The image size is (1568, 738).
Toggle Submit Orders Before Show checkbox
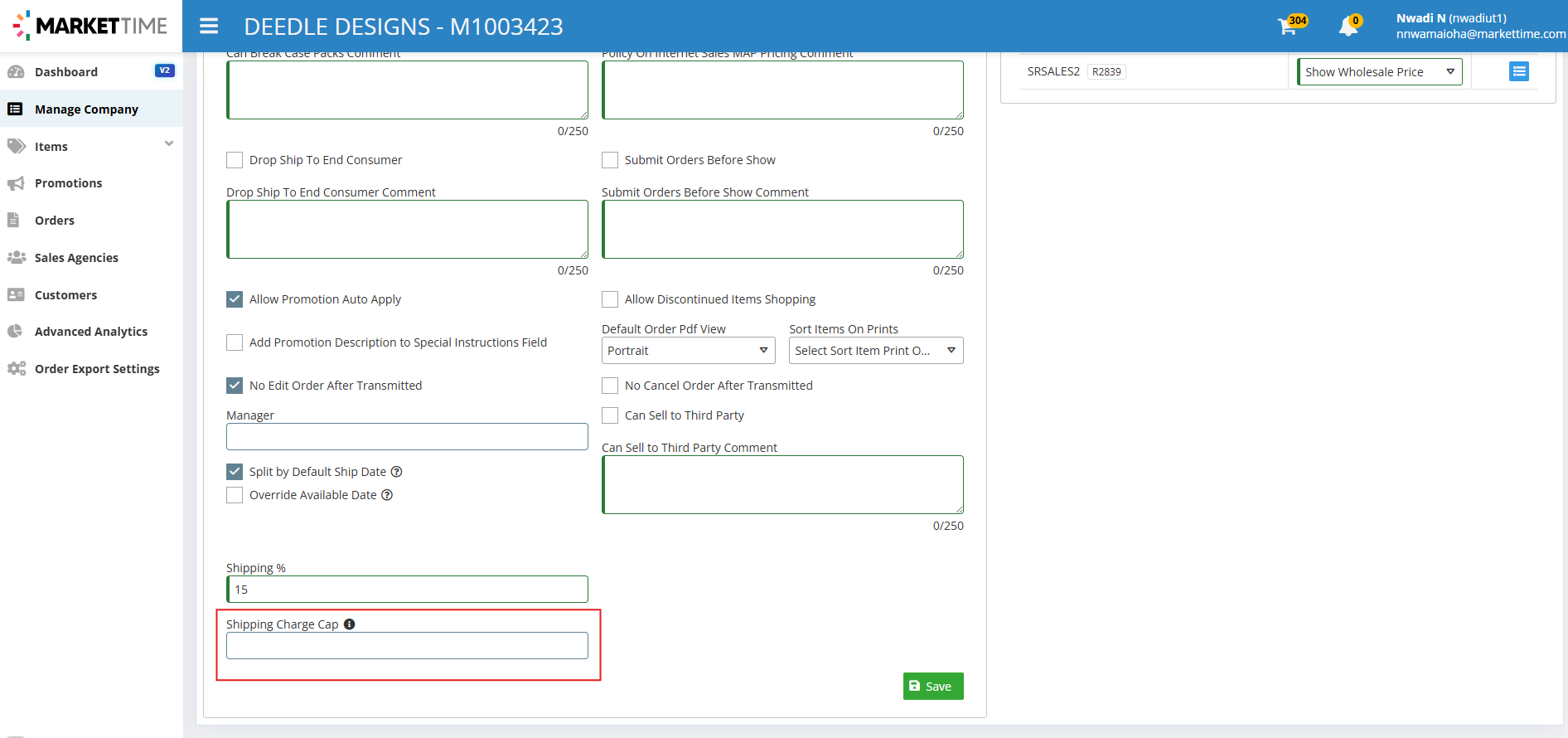610,160
